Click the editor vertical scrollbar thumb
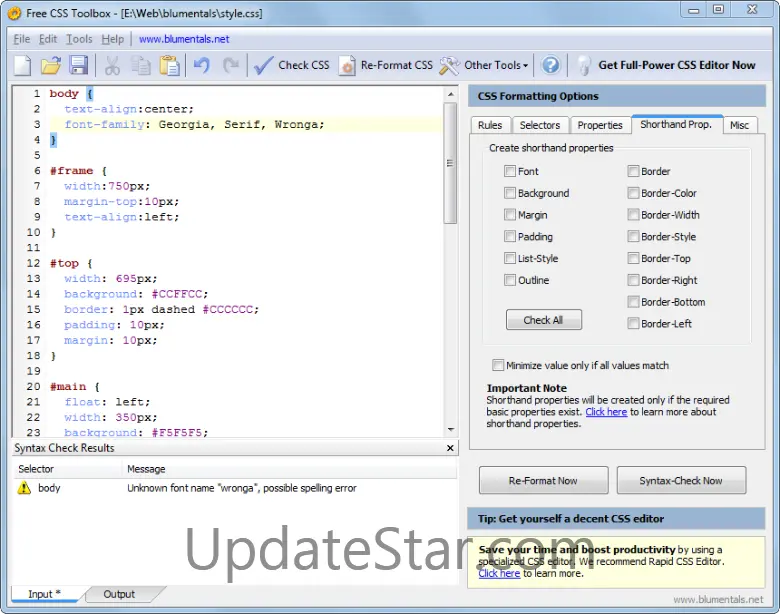Screen dimensions: 780x614 click(x=450, y=163)
